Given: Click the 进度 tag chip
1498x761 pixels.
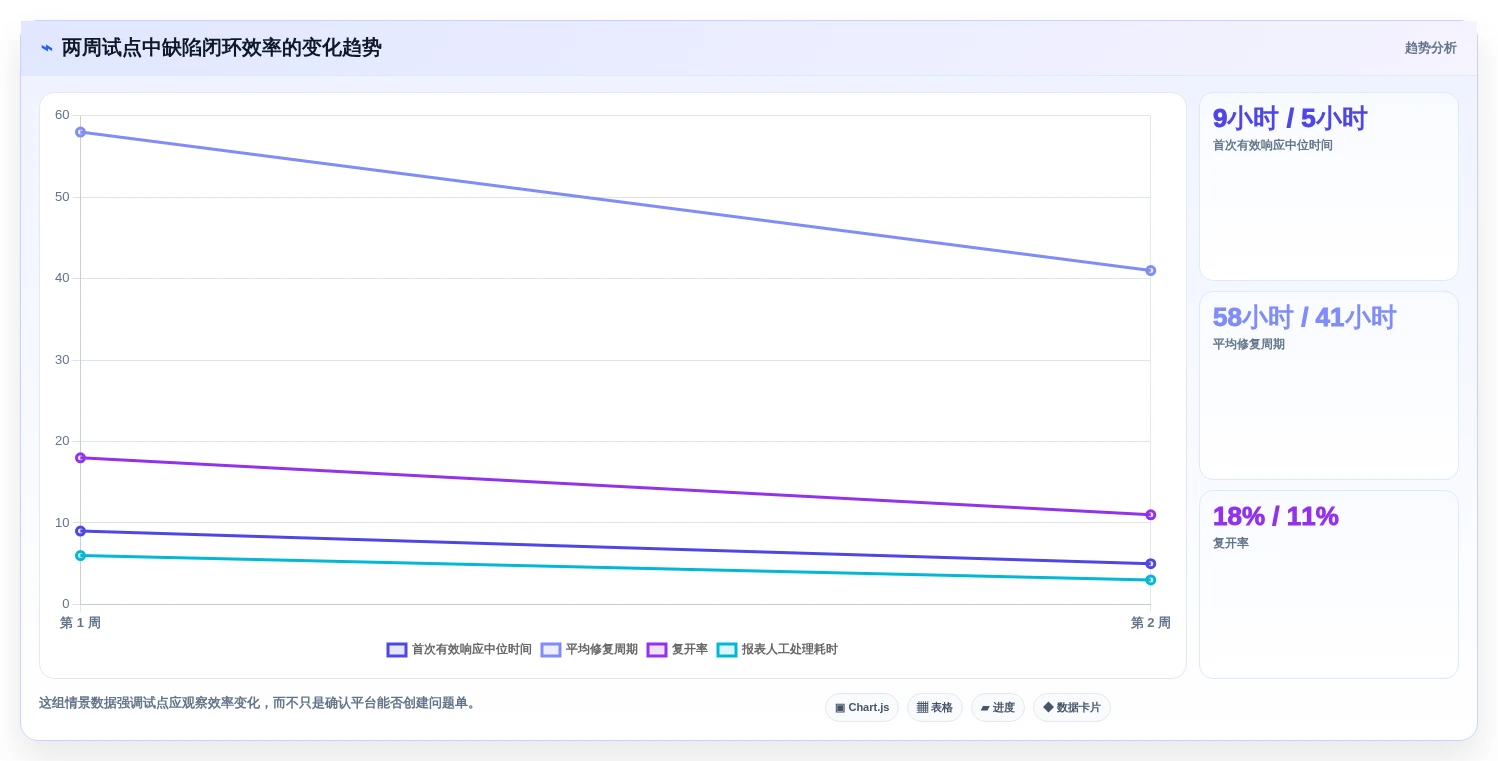Looking at the screenshot, I should click(998, 707).
